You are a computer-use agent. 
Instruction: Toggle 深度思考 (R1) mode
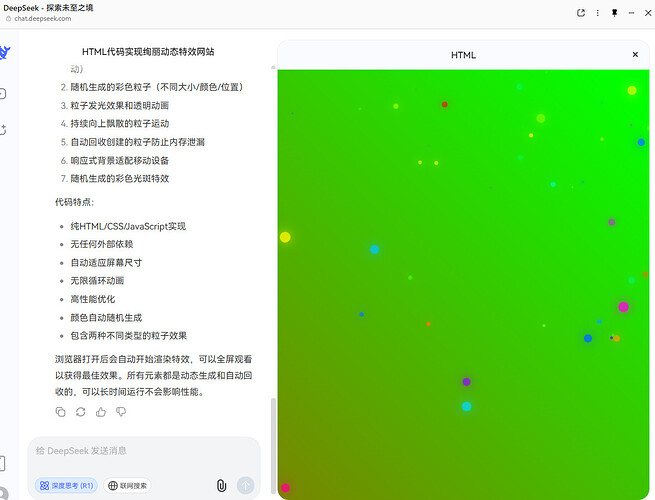[x=66, y=486]
